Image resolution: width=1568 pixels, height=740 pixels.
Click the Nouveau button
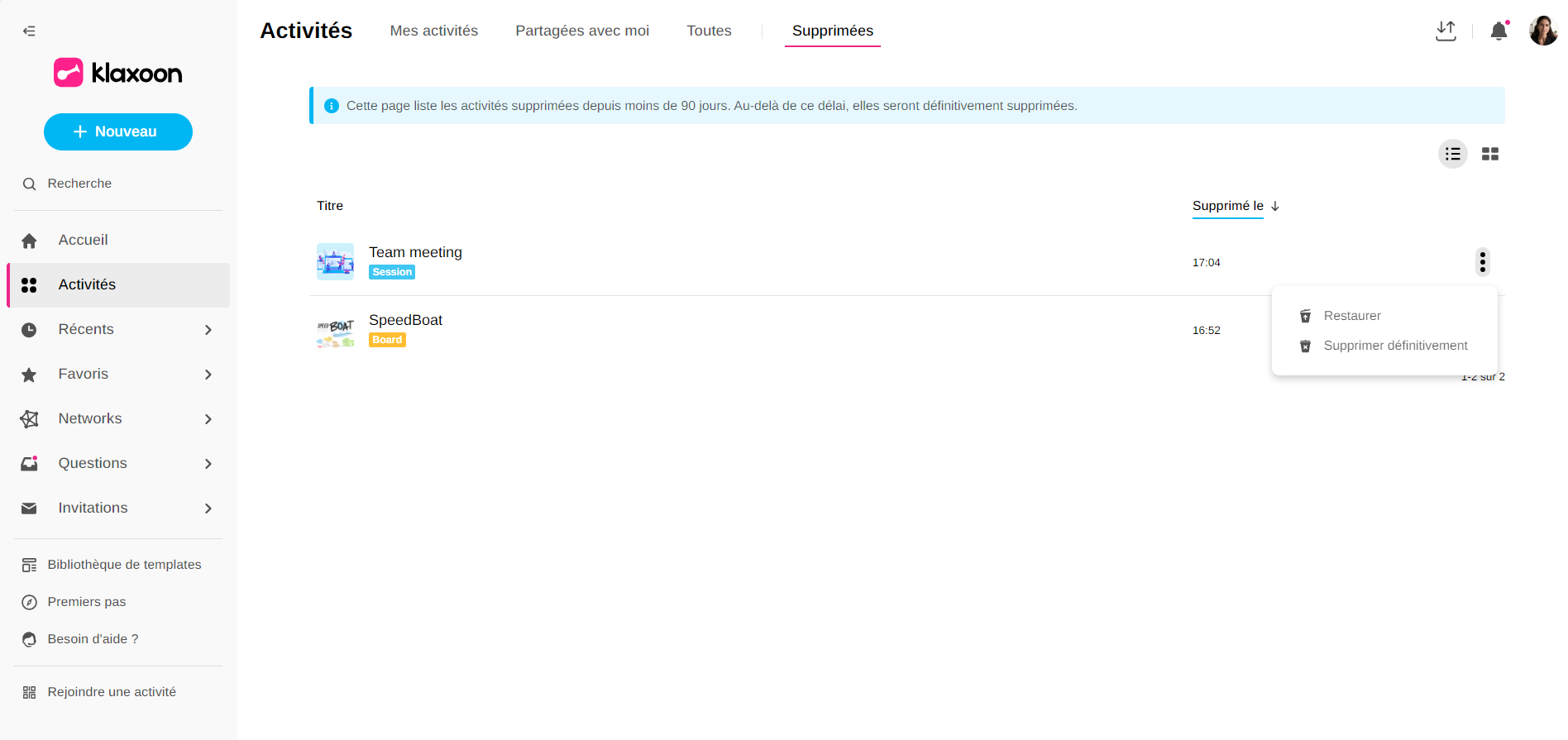coord(117,132)
